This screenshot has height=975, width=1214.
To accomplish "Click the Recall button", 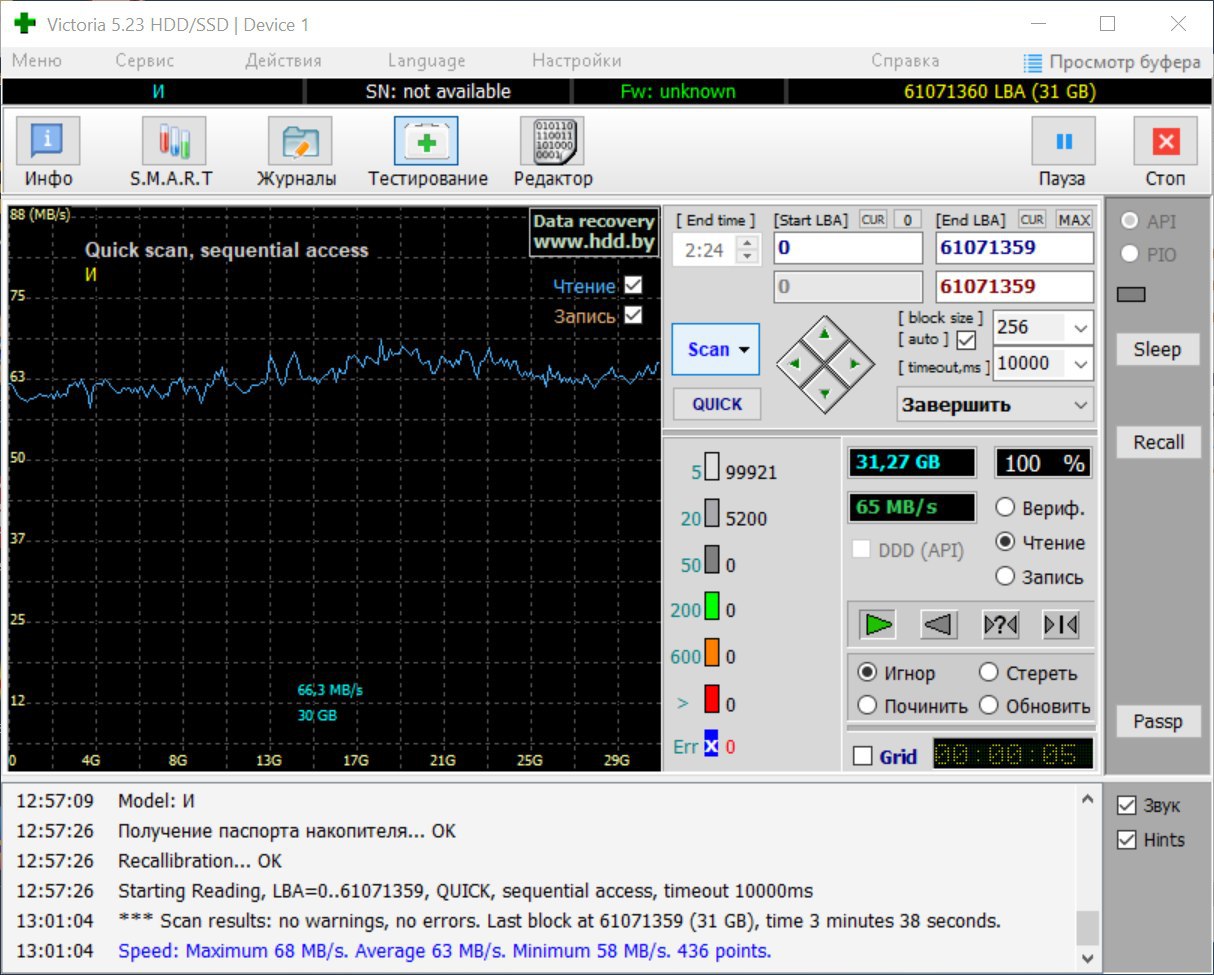I will point(1158,442).
